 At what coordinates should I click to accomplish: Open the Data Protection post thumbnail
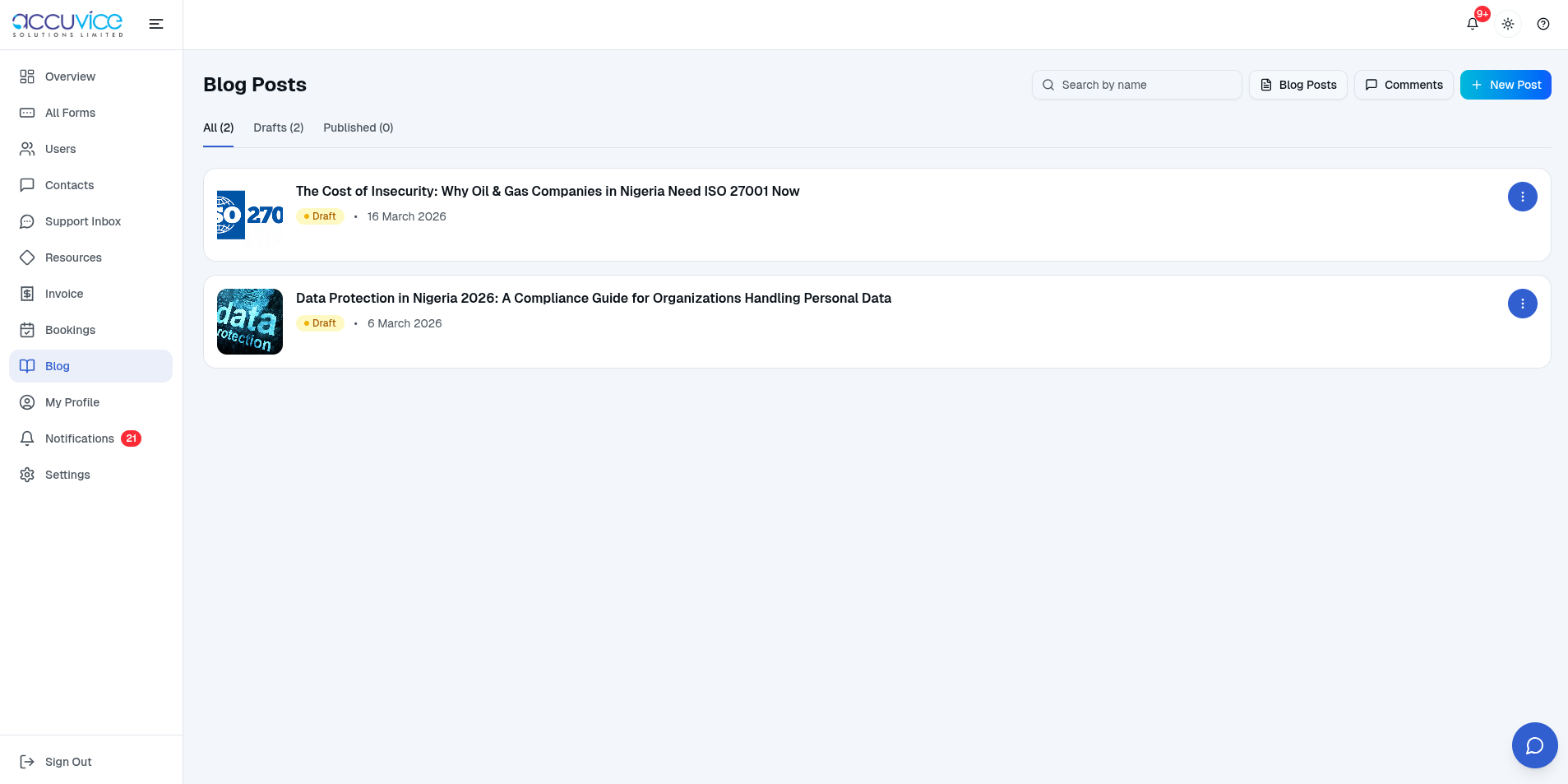(250, 322)
